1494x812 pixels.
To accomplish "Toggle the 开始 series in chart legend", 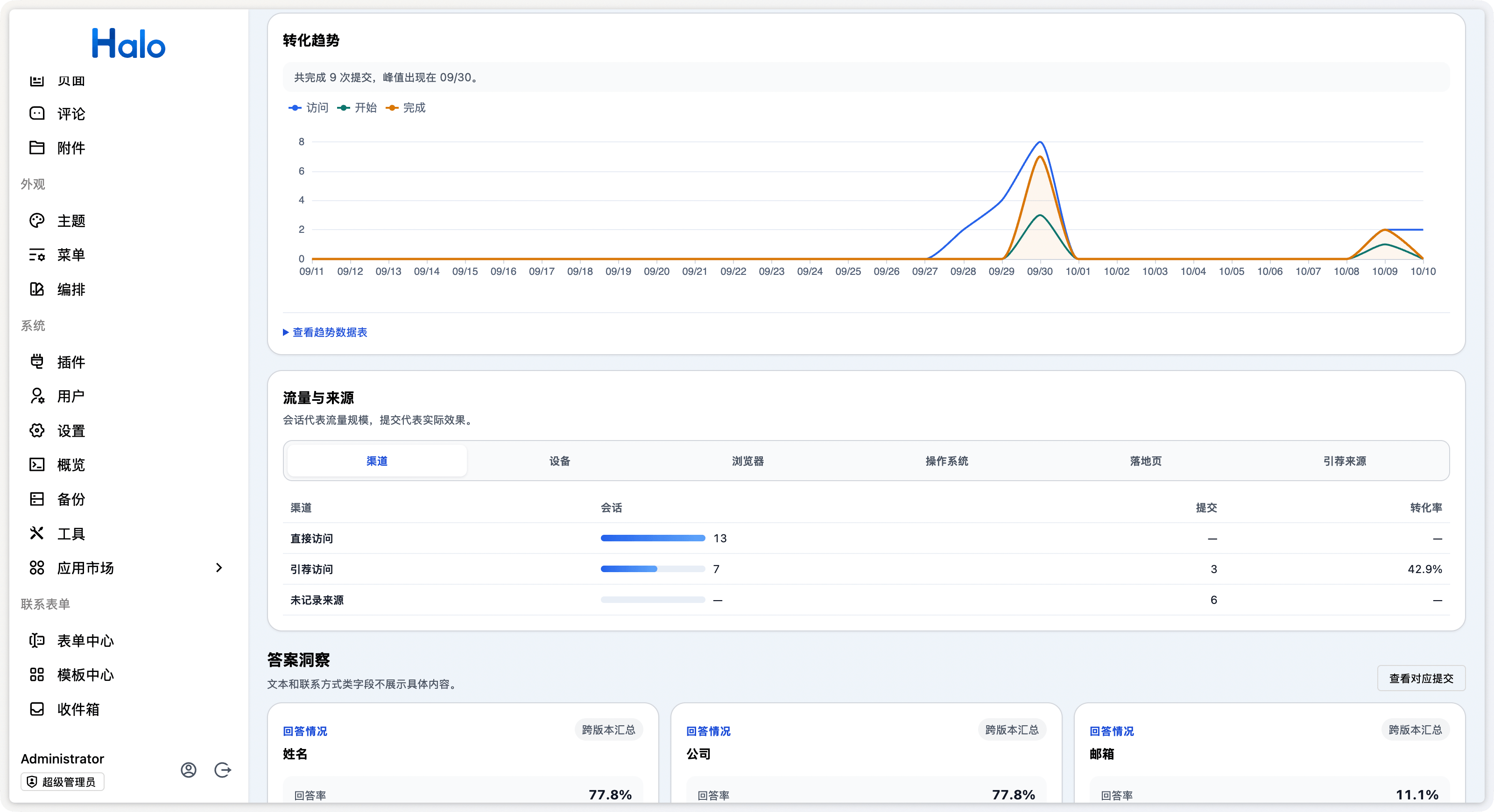I will [357, 108].
